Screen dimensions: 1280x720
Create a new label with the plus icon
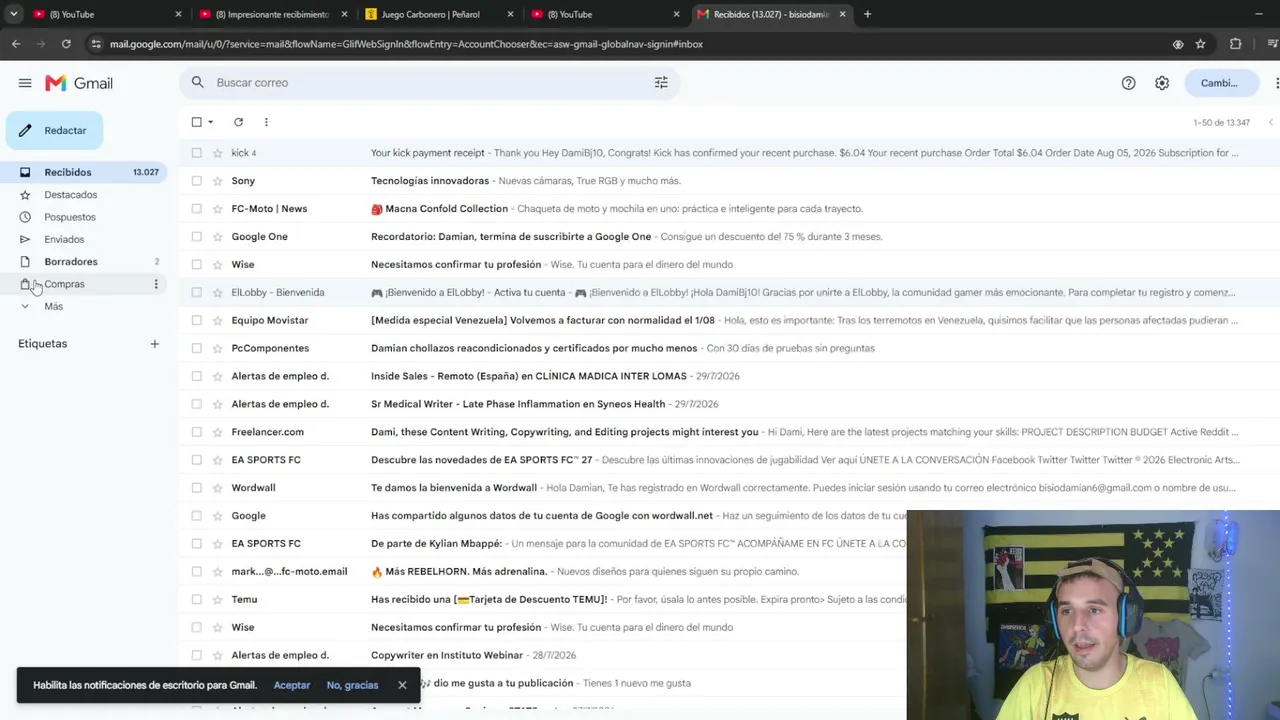click(x=154, y=344)
